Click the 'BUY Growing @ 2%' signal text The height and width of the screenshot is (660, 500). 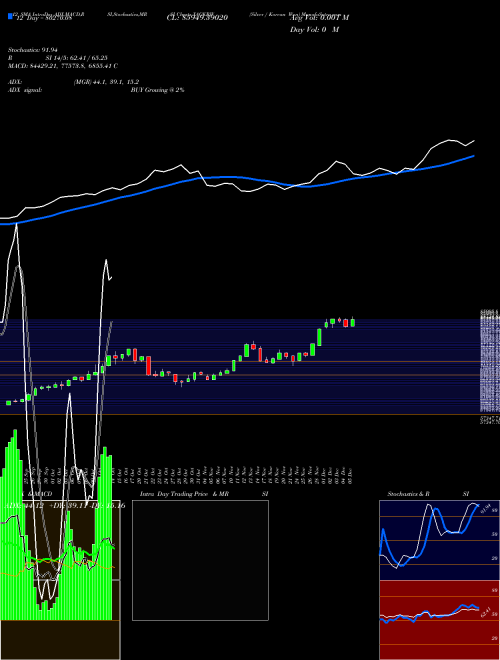pos(157,90)
